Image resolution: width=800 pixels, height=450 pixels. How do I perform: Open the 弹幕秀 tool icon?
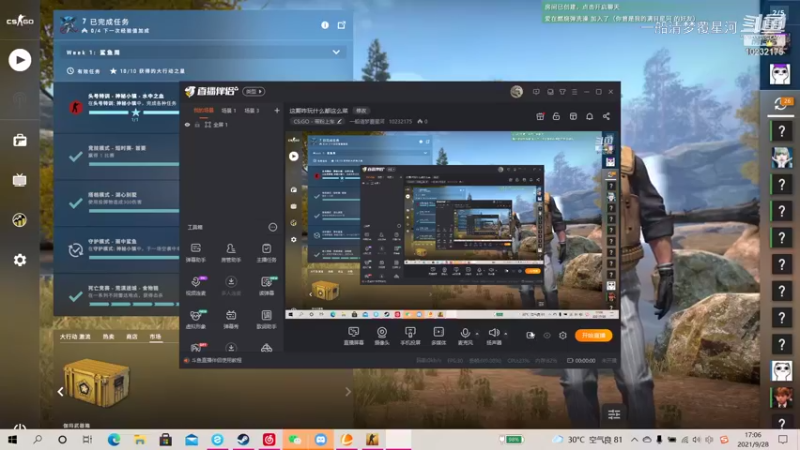click(231, 319)
